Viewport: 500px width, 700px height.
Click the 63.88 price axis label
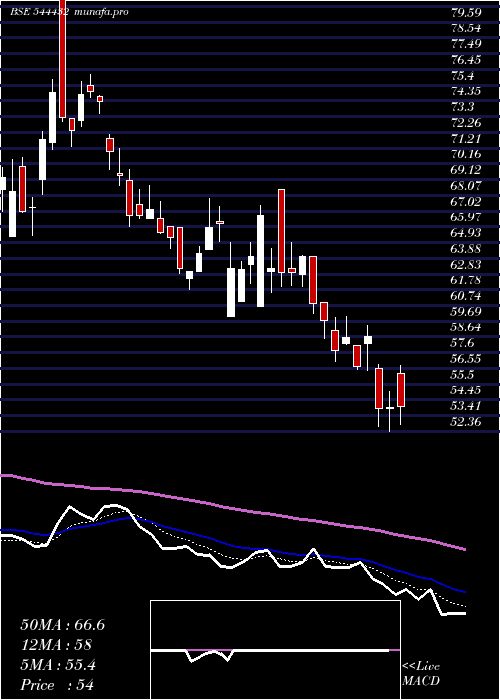[467, 249]
